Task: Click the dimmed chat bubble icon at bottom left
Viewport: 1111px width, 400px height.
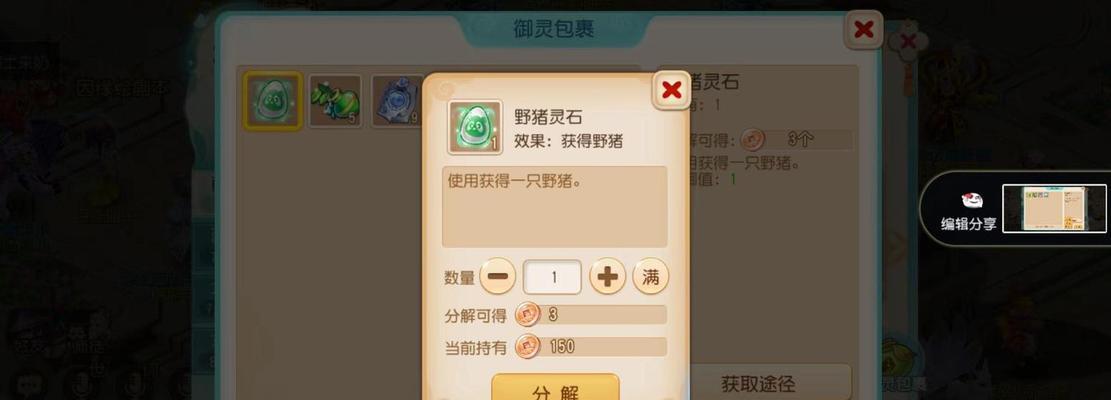Action: [30, 385]
